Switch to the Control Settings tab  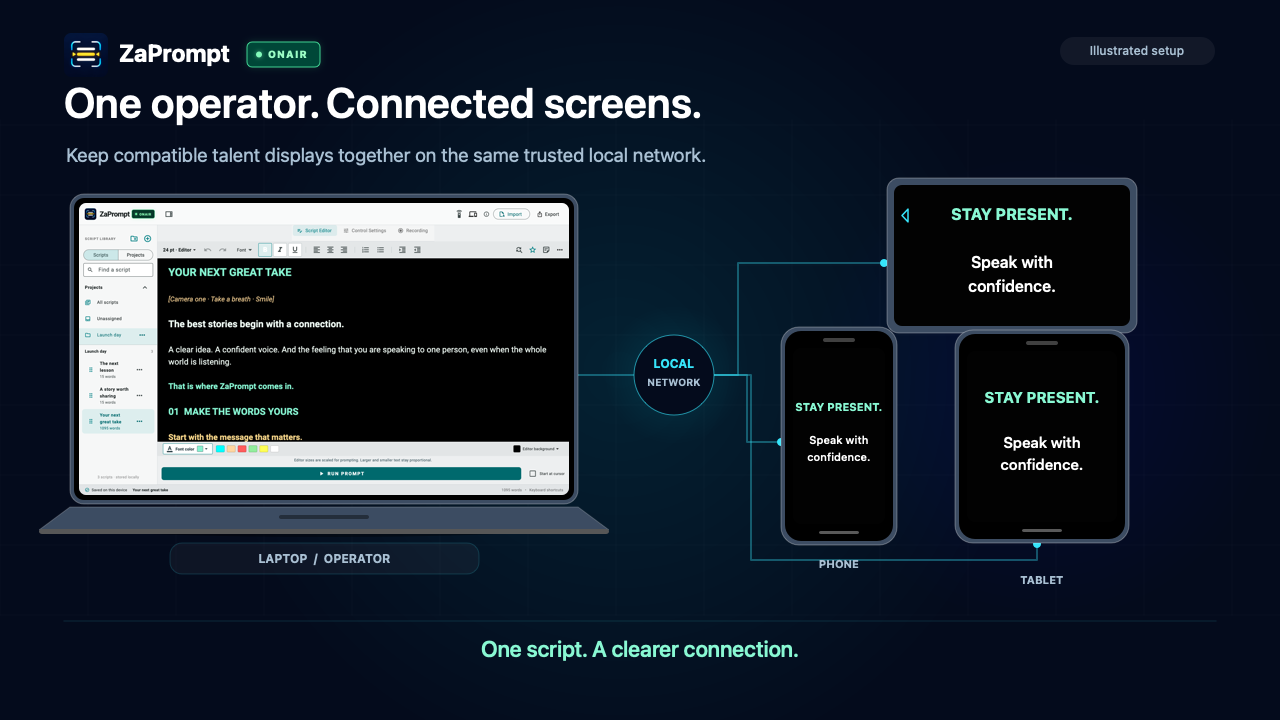365,230
